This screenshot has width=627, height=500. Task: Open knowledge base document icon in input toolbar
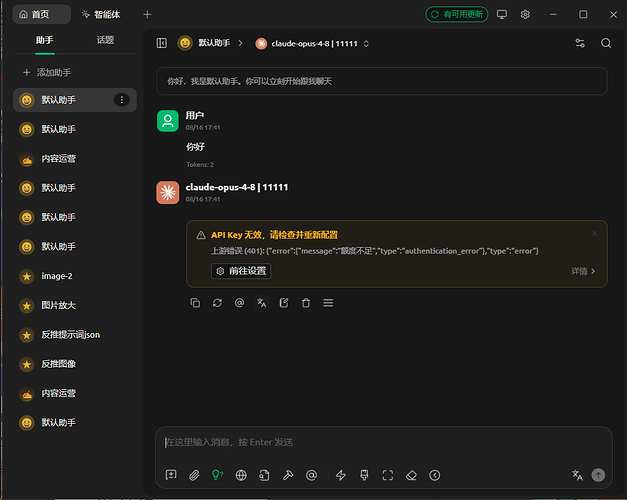click(x=264, y=475)
